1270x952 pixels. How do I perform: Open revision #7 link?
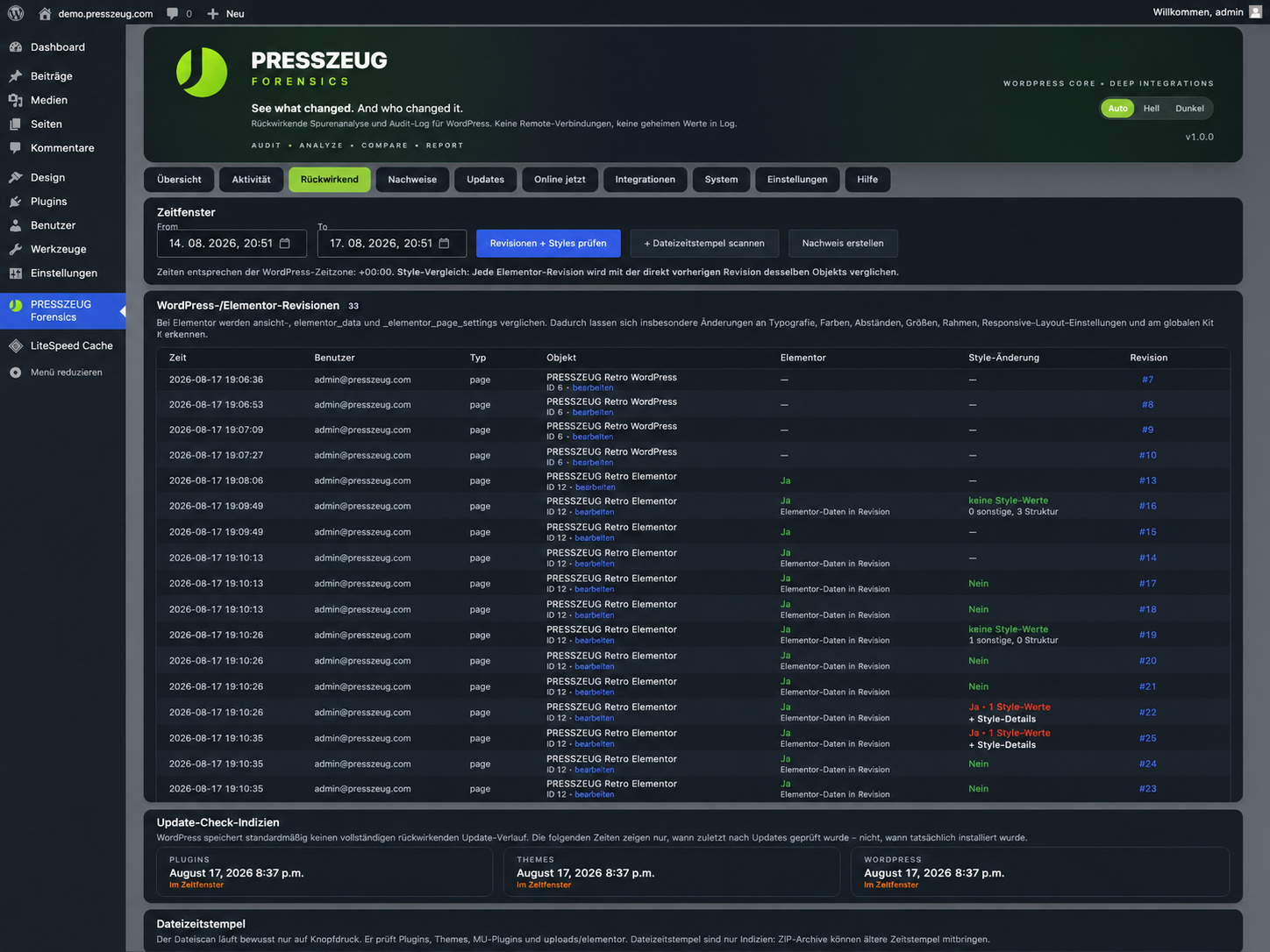tap(1147, 380)
